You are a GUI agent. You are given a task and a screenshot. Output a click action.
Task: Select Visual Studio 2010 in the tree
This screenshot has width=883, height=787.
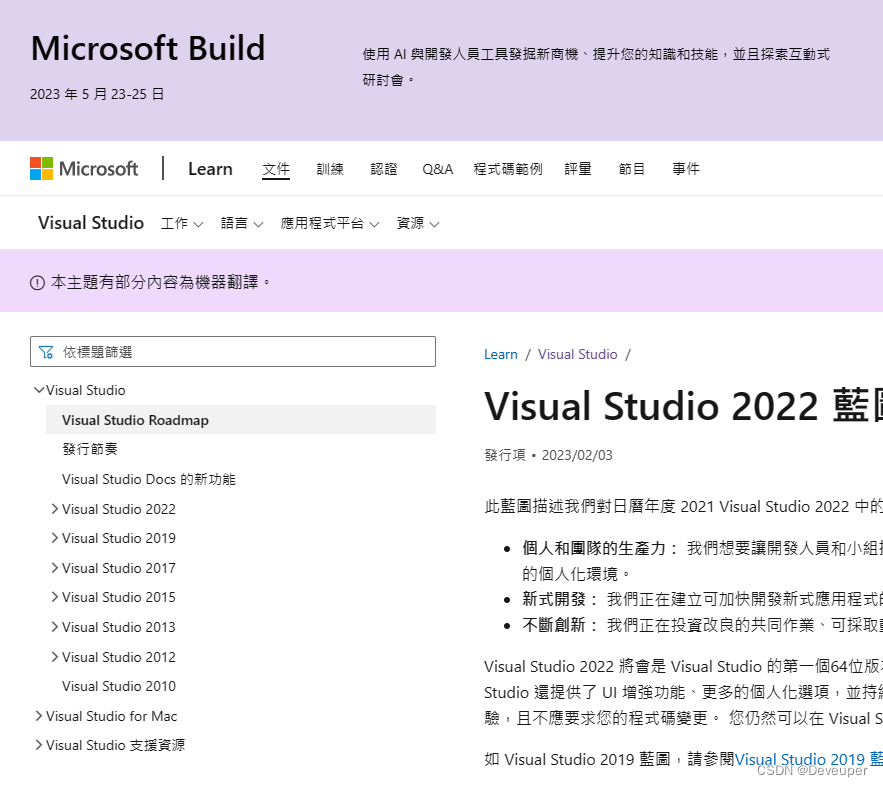[x=119, y=686]
